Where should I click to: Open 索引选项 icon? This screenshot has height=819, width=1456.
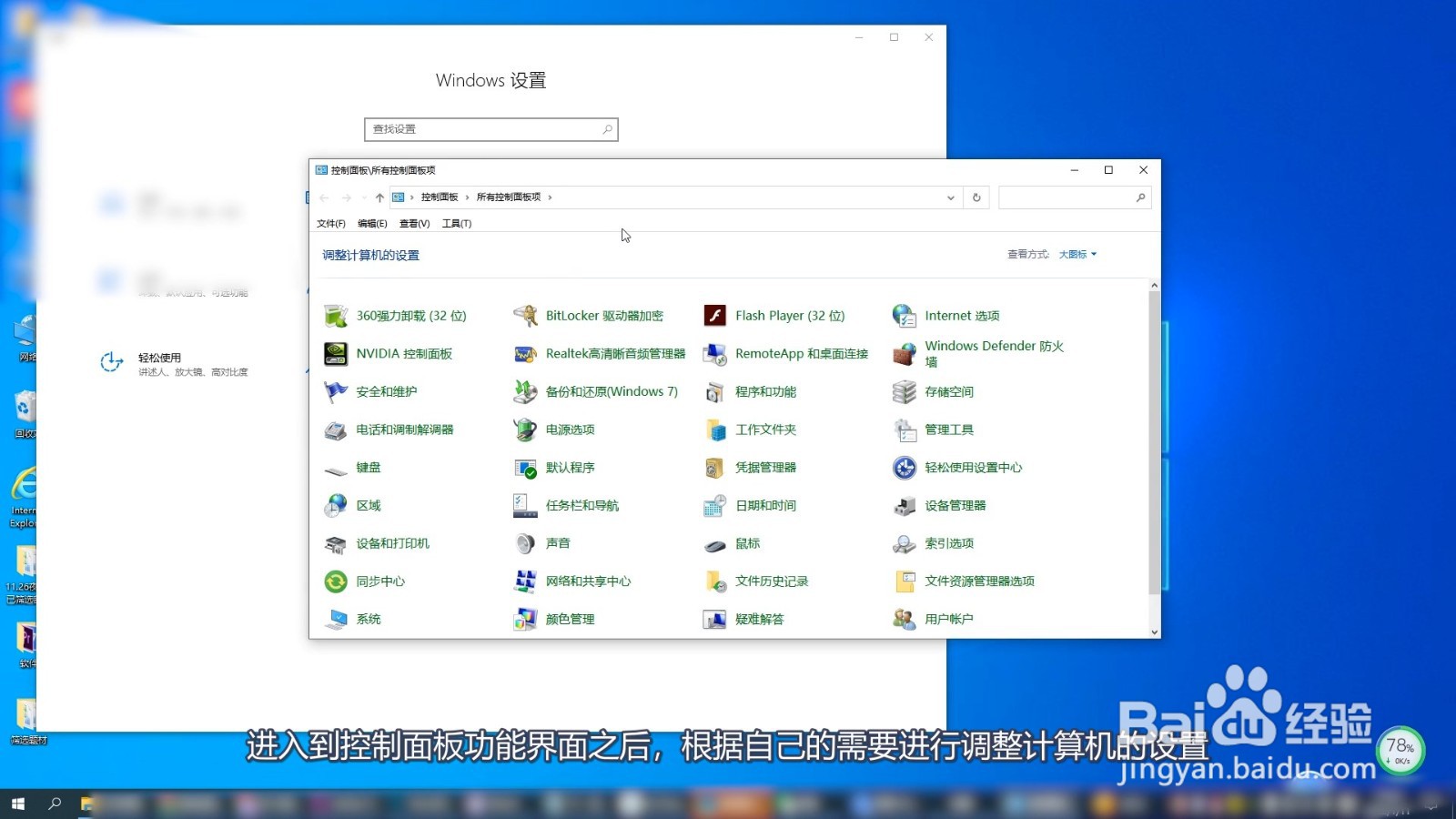click(x=905, y=543)
